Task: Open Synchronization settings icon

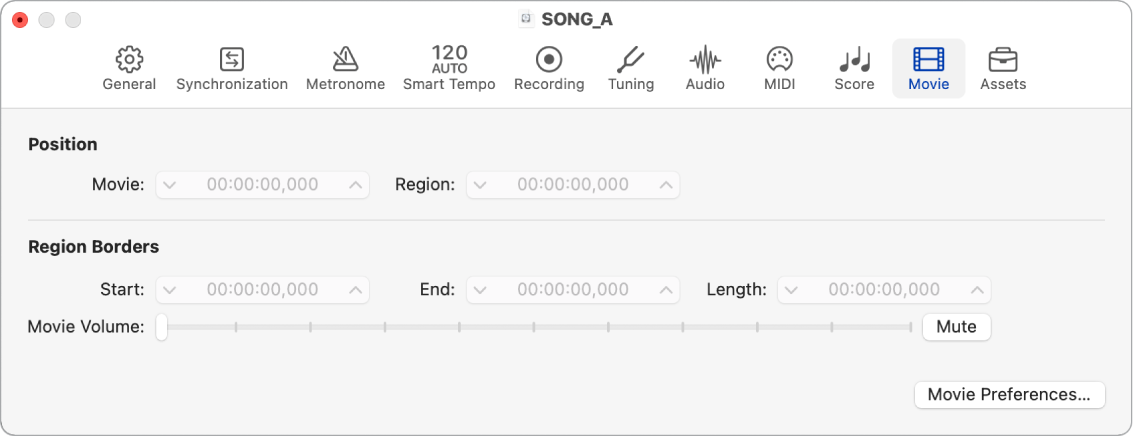Action: coord(232,60)
